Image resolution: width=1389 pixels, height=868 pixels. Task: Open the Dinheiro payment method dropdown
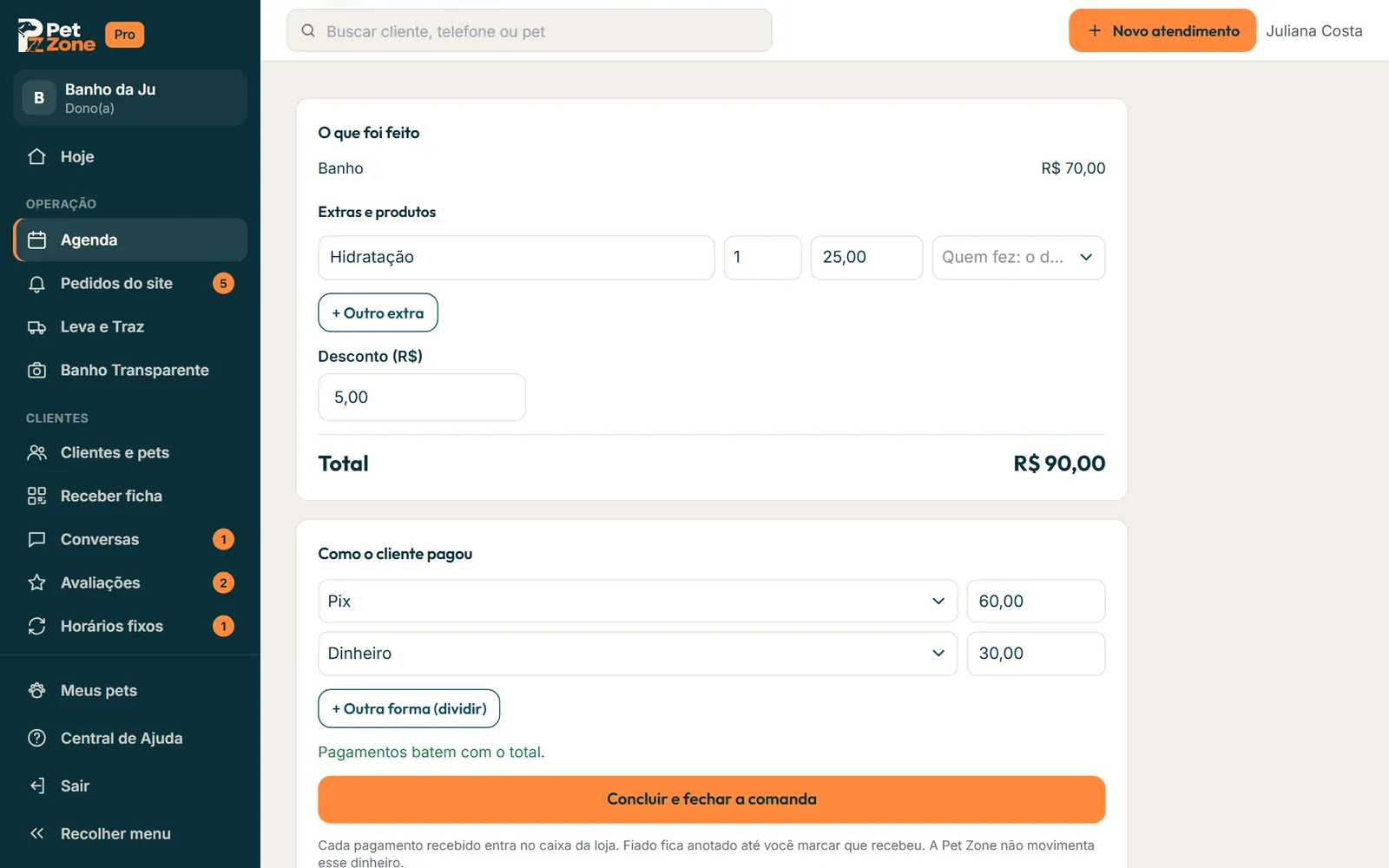click(x=637, y=654)
